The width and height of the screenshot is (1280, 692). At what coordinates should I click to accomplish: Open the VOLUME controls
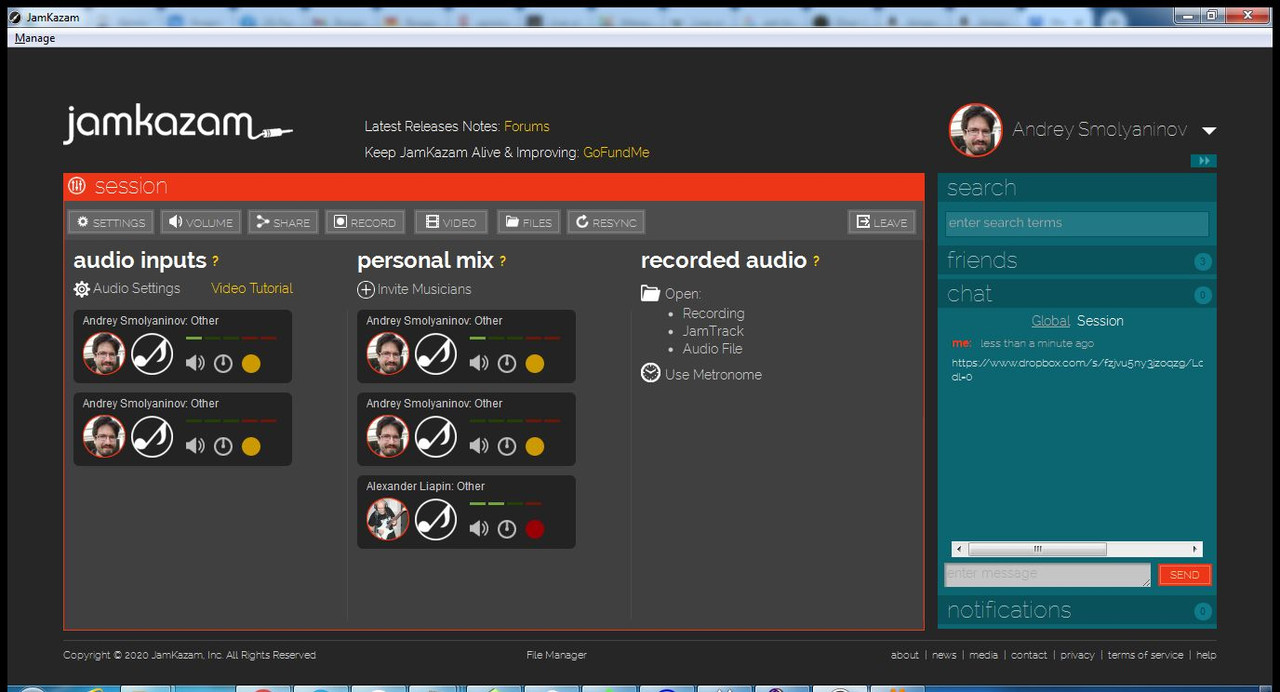point(201,222)
